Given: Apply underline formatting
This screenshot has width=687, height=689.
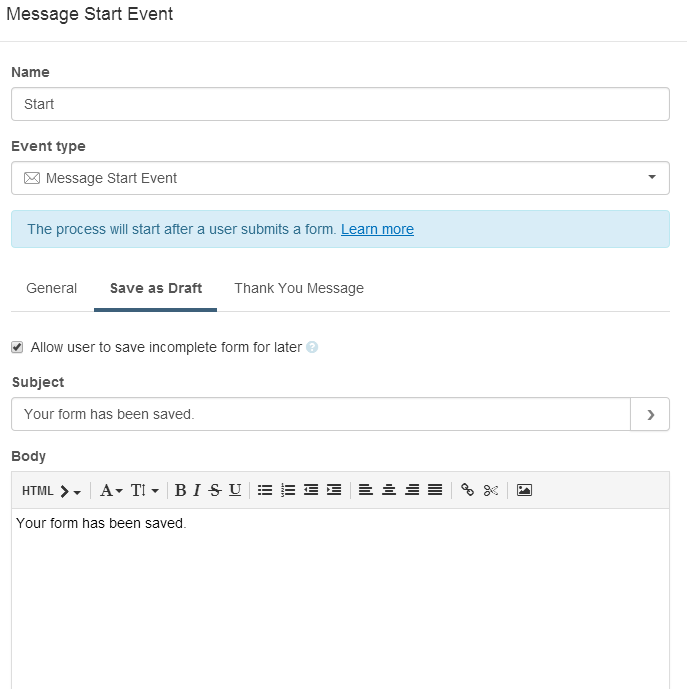Looking at the screenshot, I should pyautogui.click(x=235, y=490).
